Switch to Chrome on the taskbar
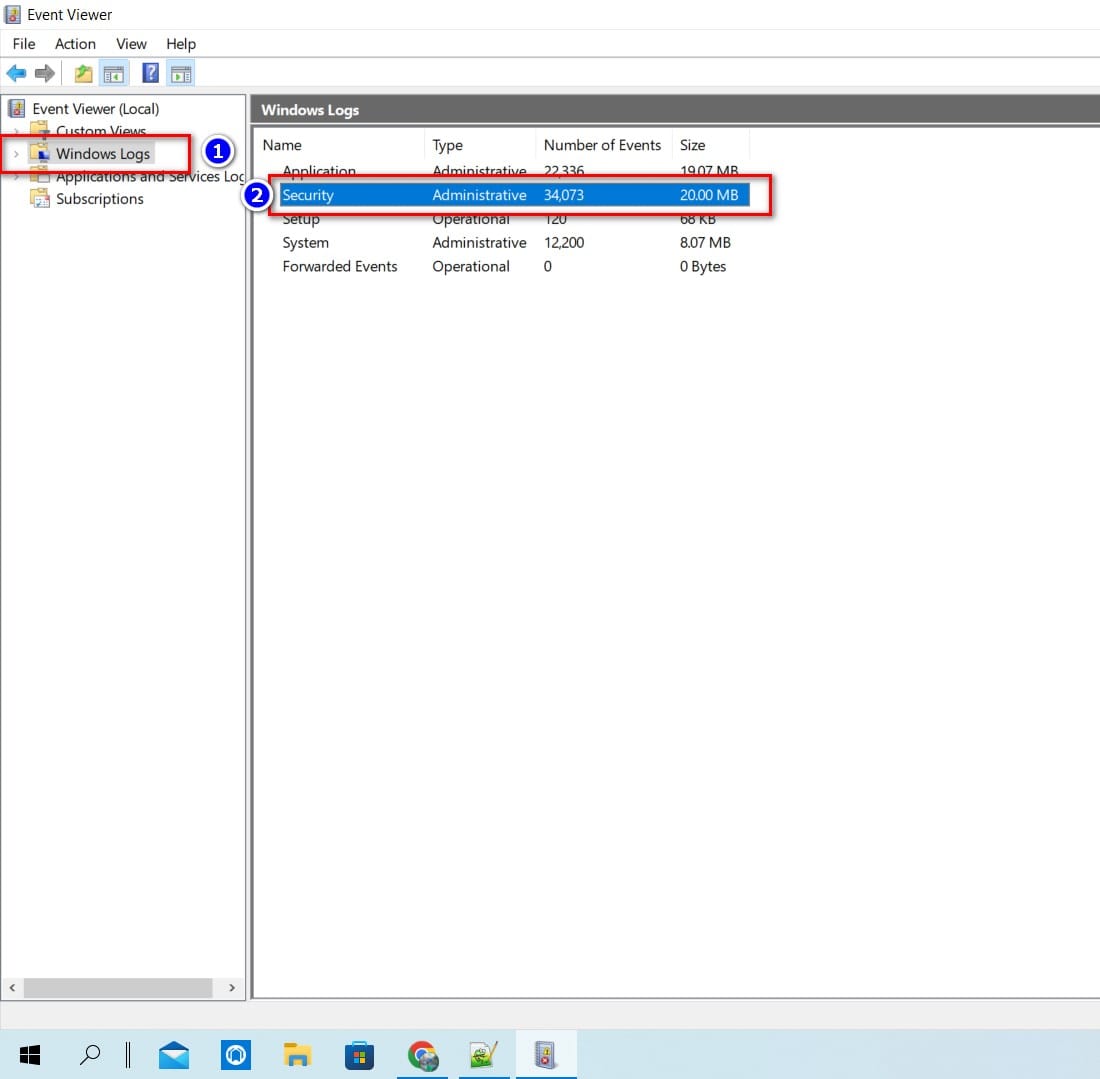Image resolution: width=1100 pixels, height=1079 pixels. (x=422, y=1054)
